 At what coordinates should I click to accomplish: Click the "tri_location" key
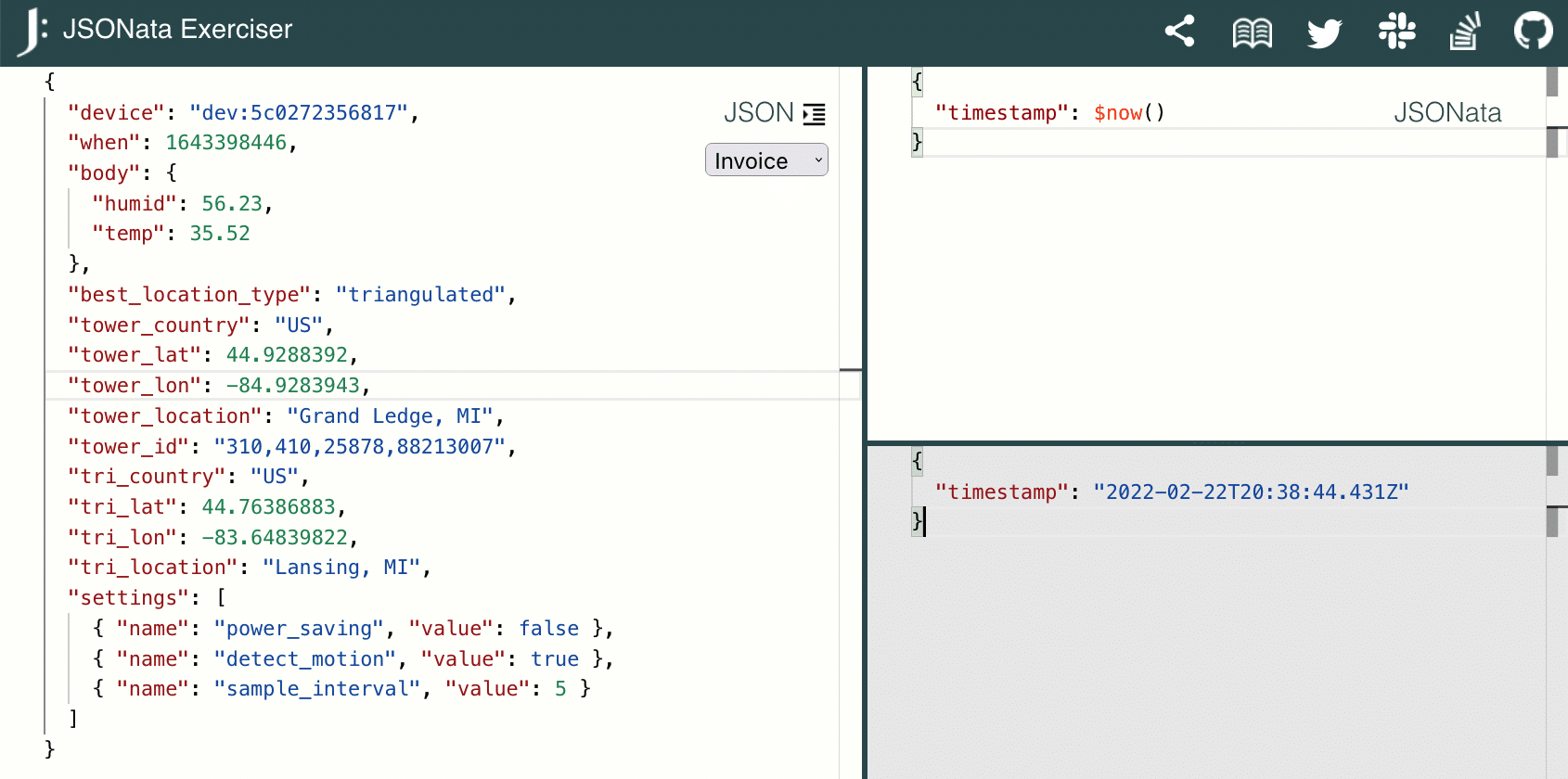pyautogui.click(x=153, y=568)
